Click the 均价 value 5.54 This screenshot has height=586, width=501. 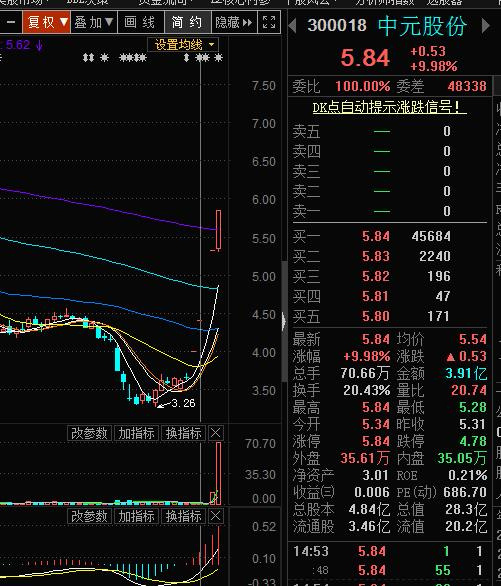[473, 339]
